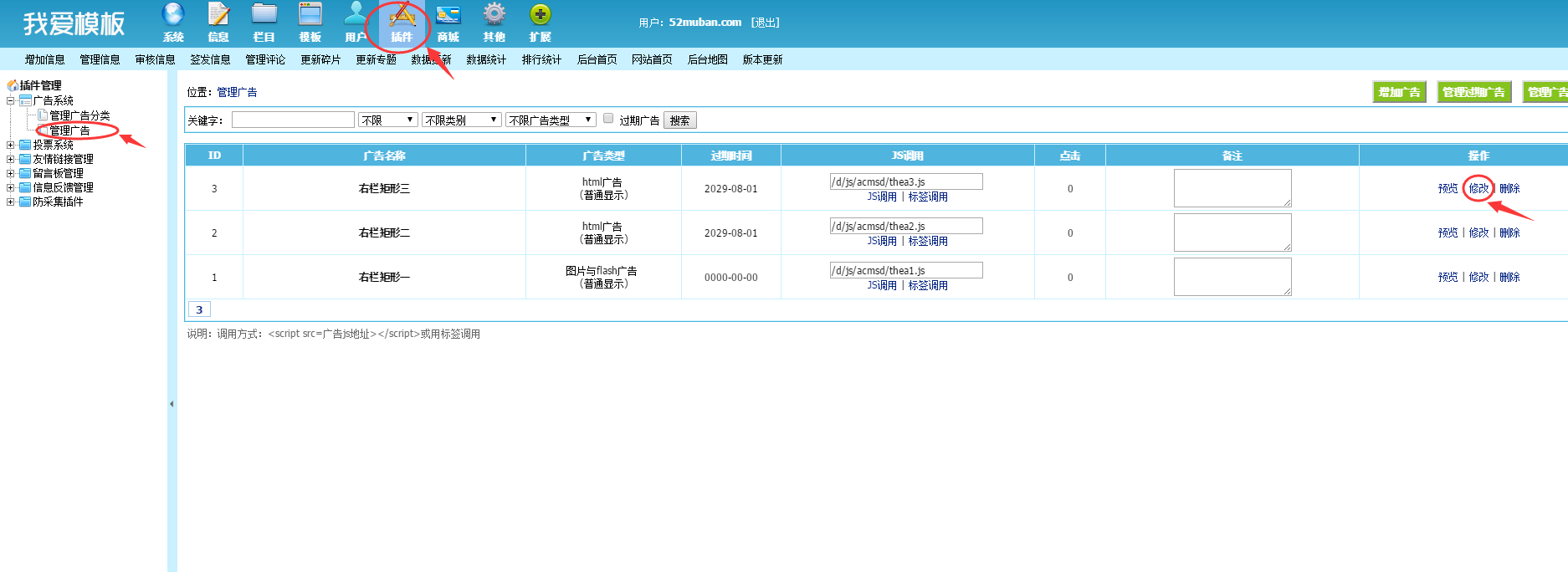This screenshot has height=572, width=1568.
Task: Expand the 友情链接管理 tree node
Action: point(11,159)
